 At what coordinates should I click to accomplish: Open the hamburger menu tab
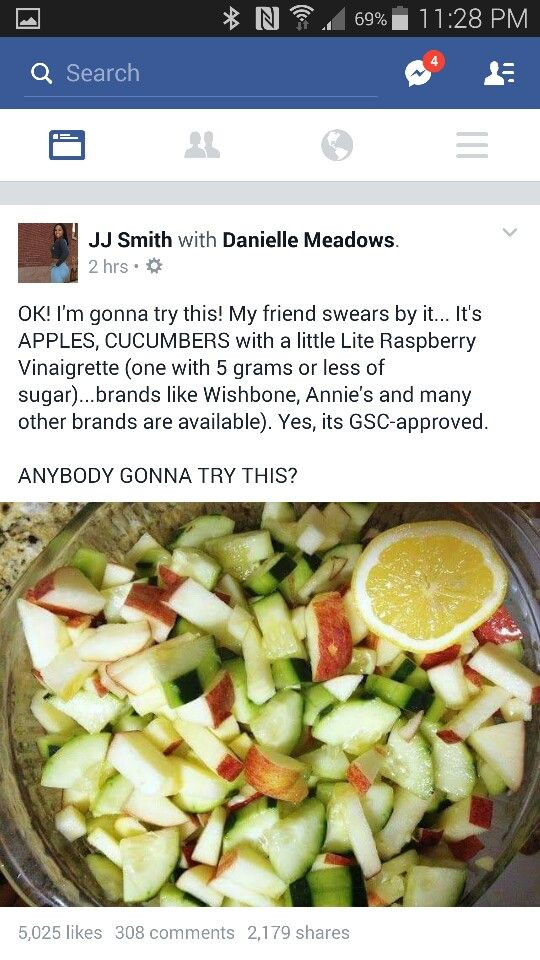(x=472, y=145)
